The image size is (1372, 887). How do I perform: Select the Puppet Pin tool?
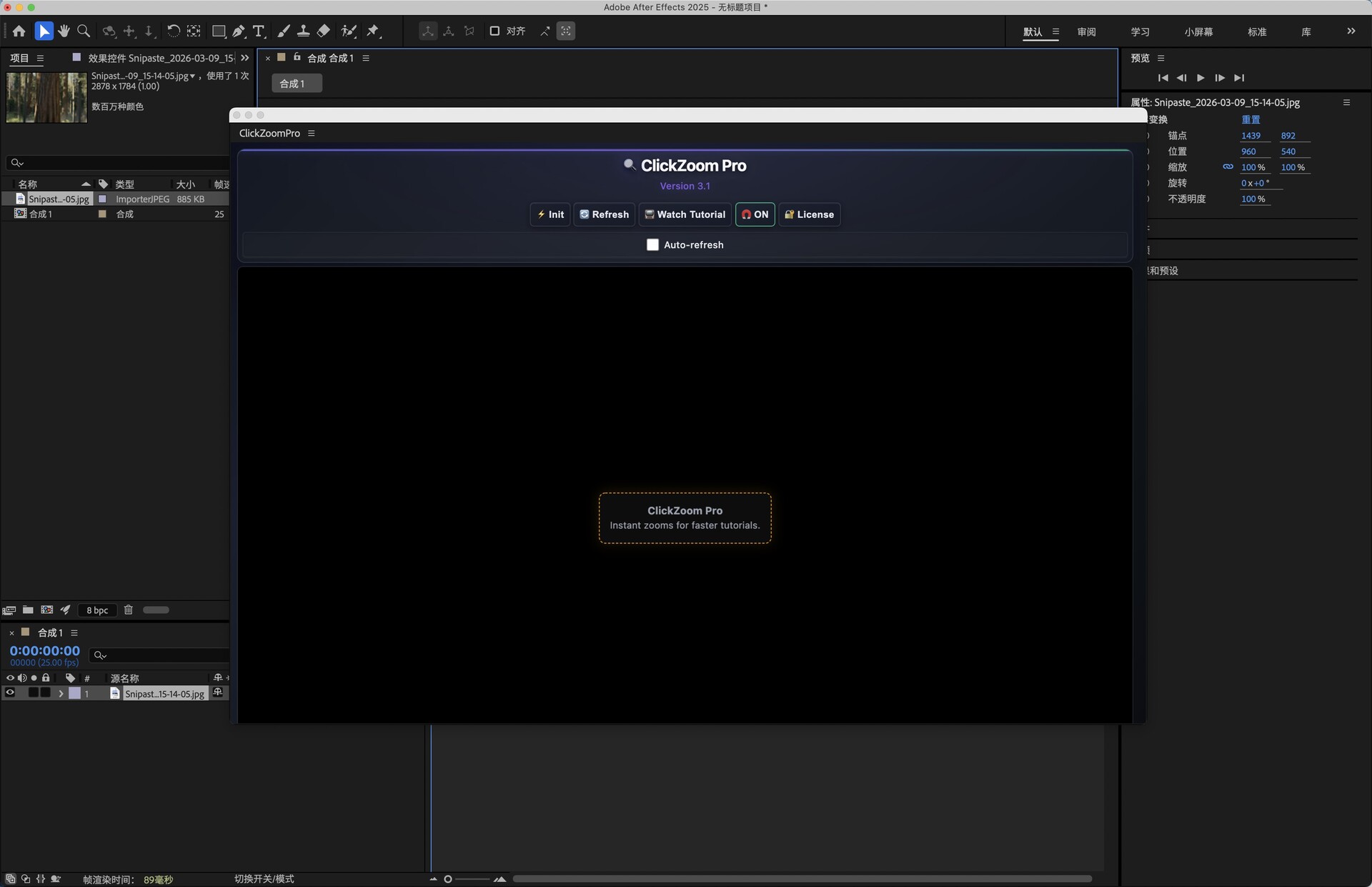[x=373, y=31]
